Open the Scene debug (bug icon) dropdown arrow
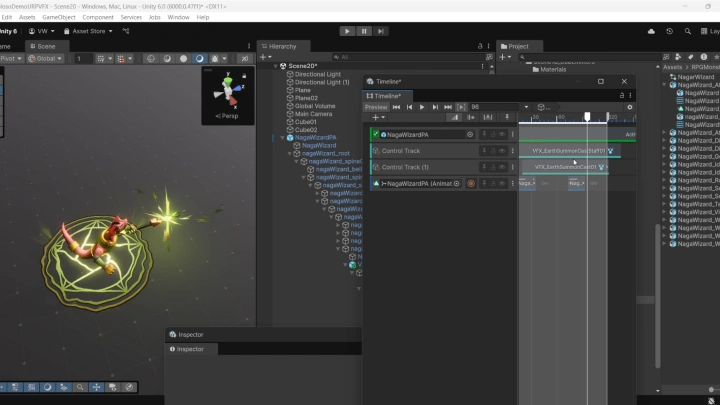The image size is (720, 405). [224, 59]
